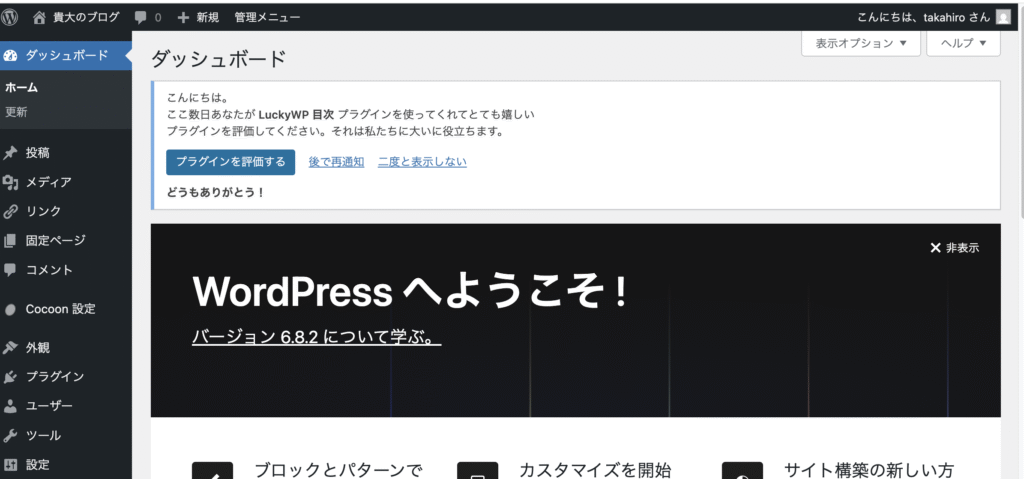Screen dimensions: 1024x479
Task: Click the サイト構築の新しい方 card icon
Action: click(743, 471)
